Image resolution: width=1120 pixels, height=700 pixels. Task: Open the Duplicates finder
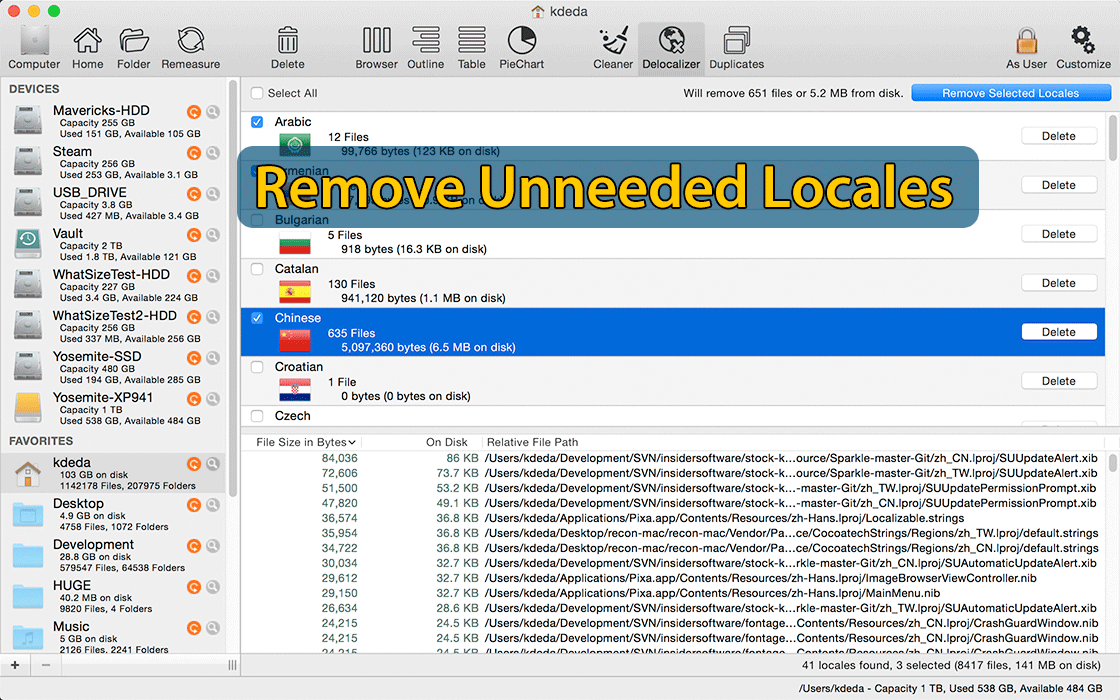click(736, 42)
